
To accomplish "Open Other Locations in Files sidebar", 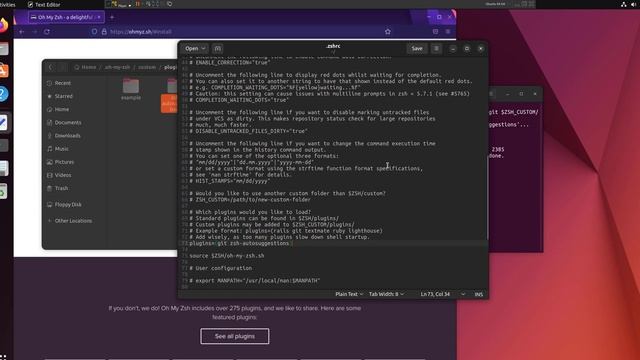I will point(74,221).
